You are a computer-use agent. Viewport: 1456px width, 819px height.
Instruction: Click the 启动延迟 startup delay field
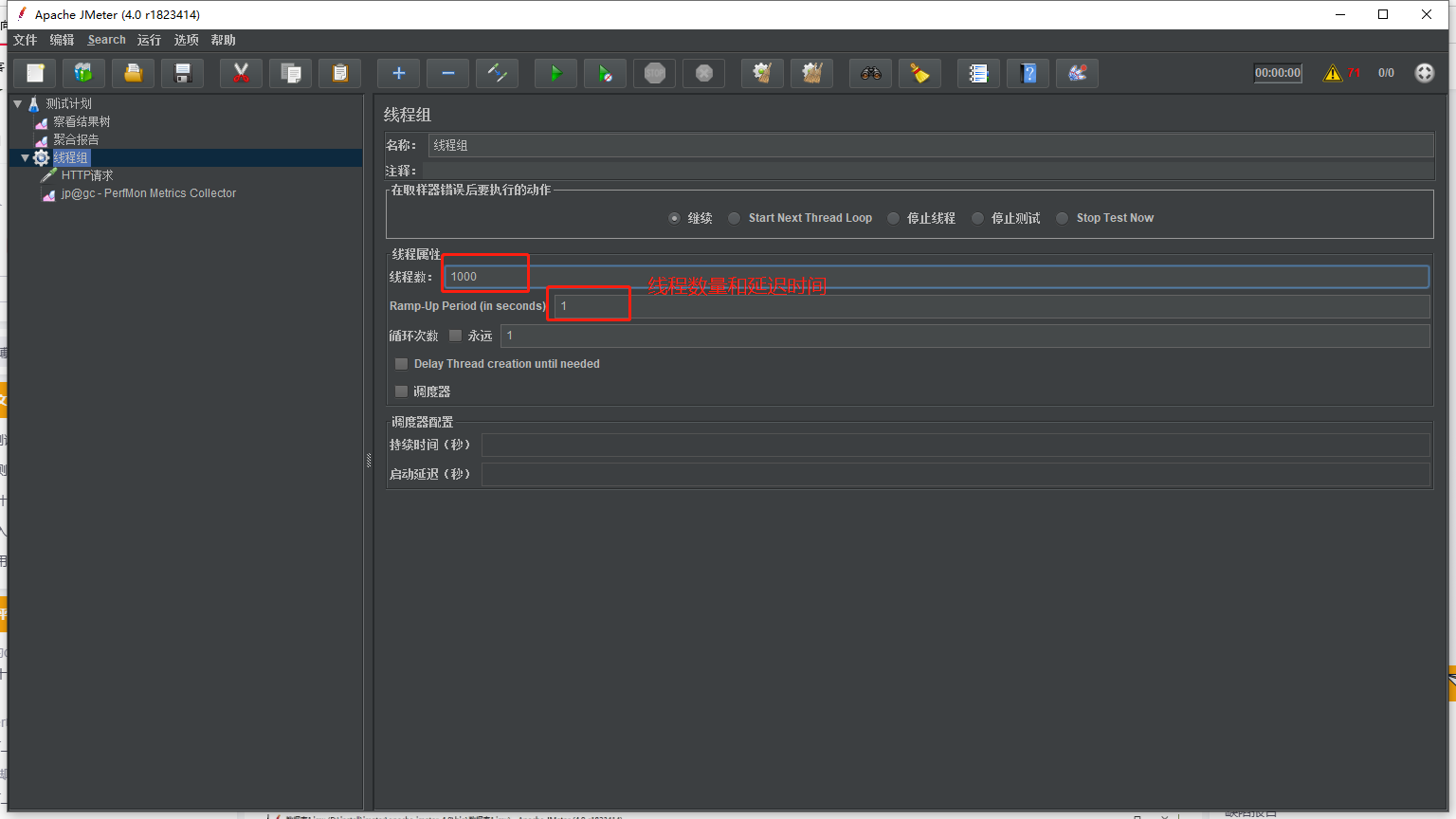(x=955, y=474)
